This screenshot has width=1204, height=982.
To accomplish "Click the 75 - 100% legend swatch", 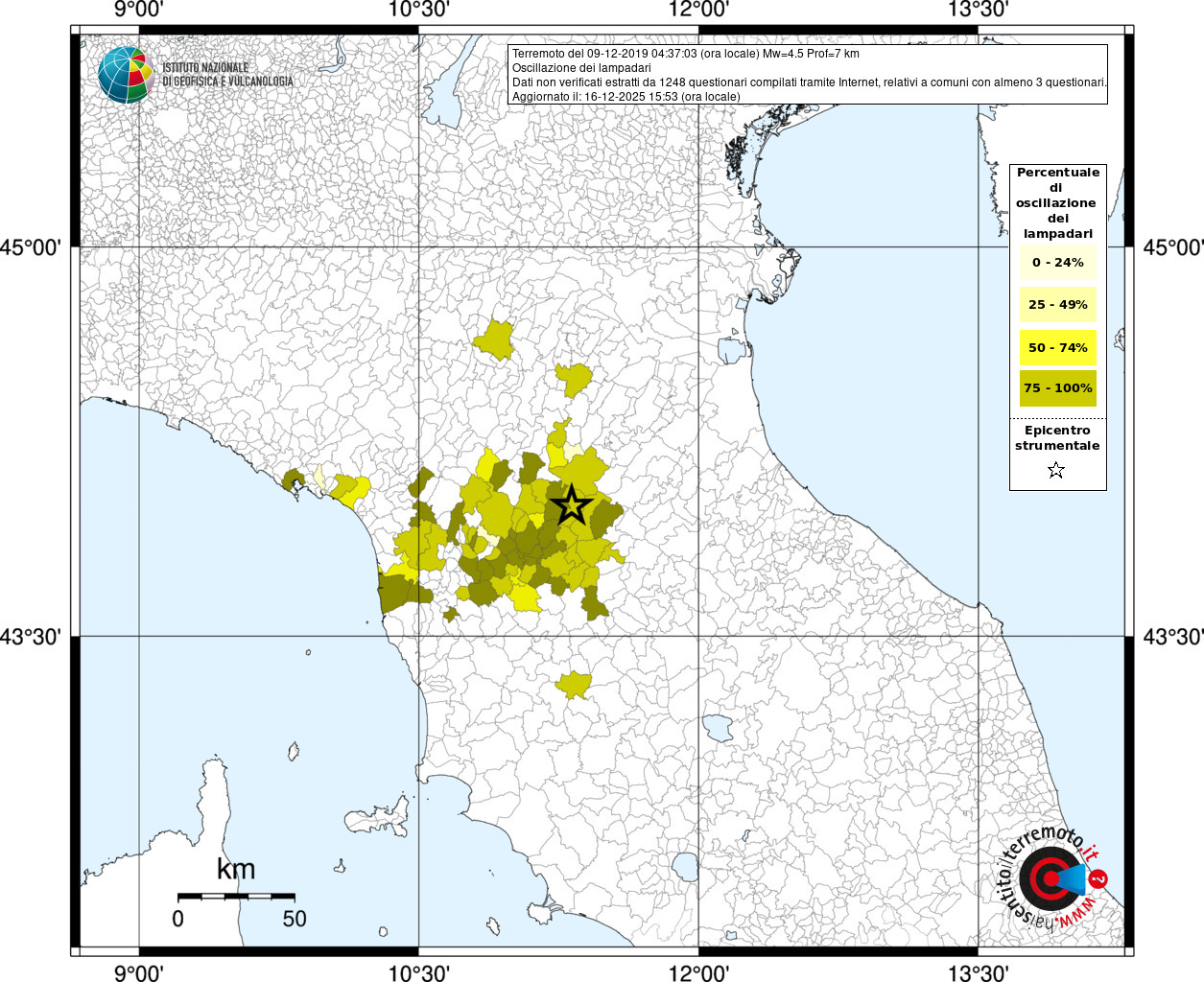I will [x=1057, y=388].
